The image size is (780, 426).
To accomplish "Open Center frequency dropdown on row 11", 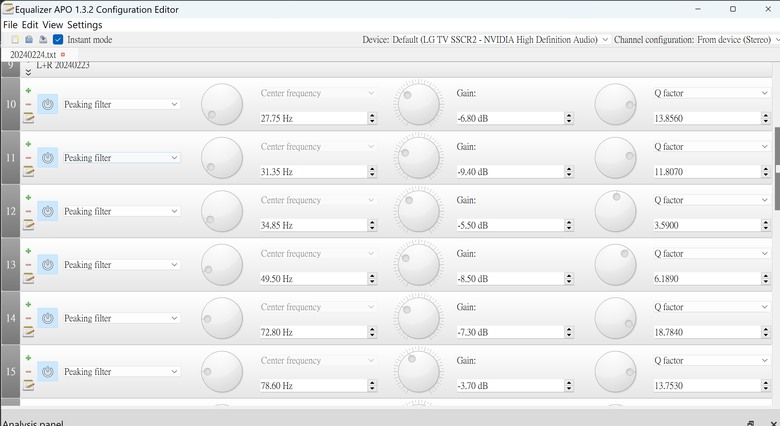I will pos(317,146).
